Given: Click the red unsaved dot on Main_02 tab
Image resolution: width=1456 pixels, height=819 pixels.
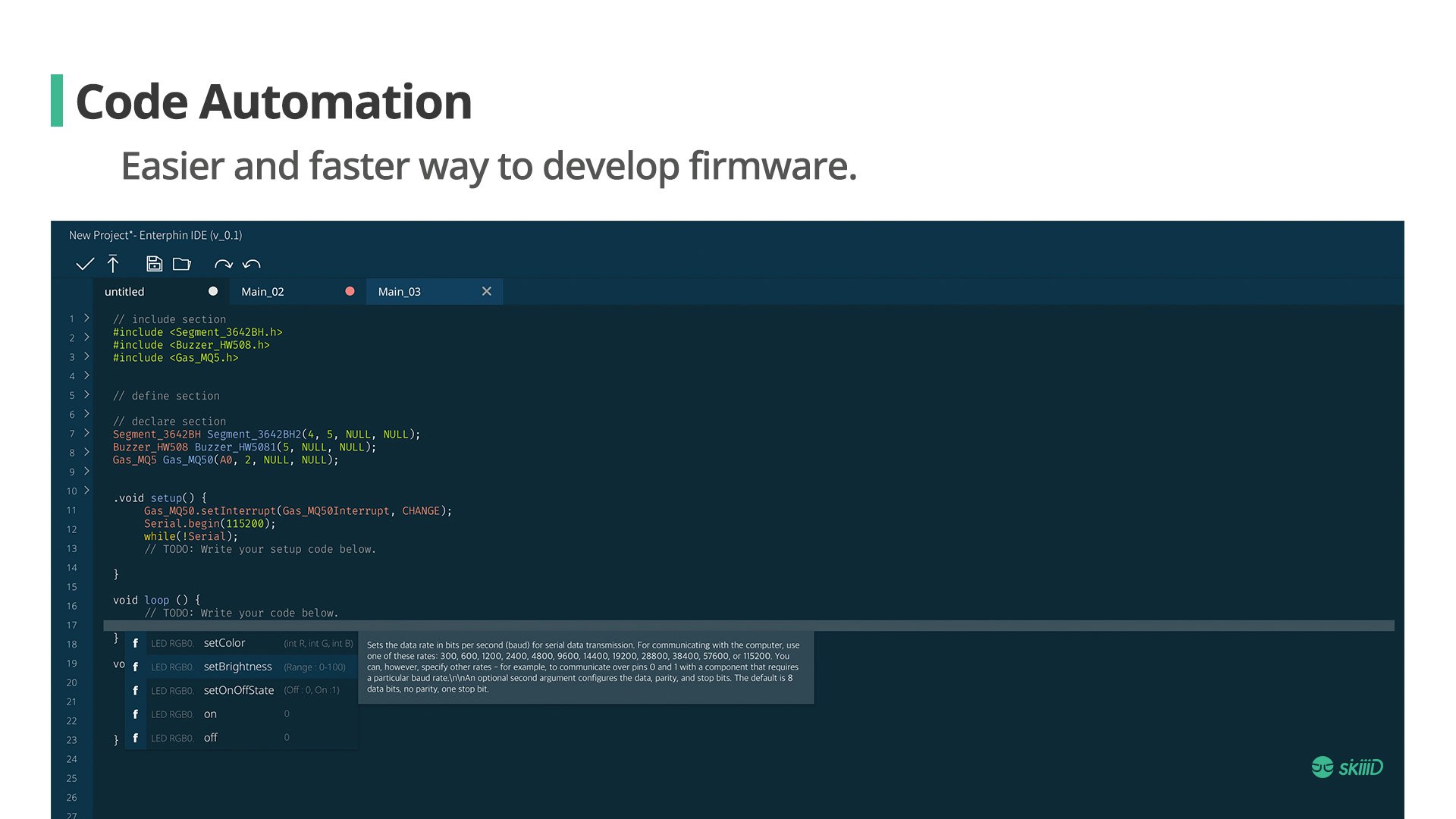Looking at the screenshot, I should (350, 291).
